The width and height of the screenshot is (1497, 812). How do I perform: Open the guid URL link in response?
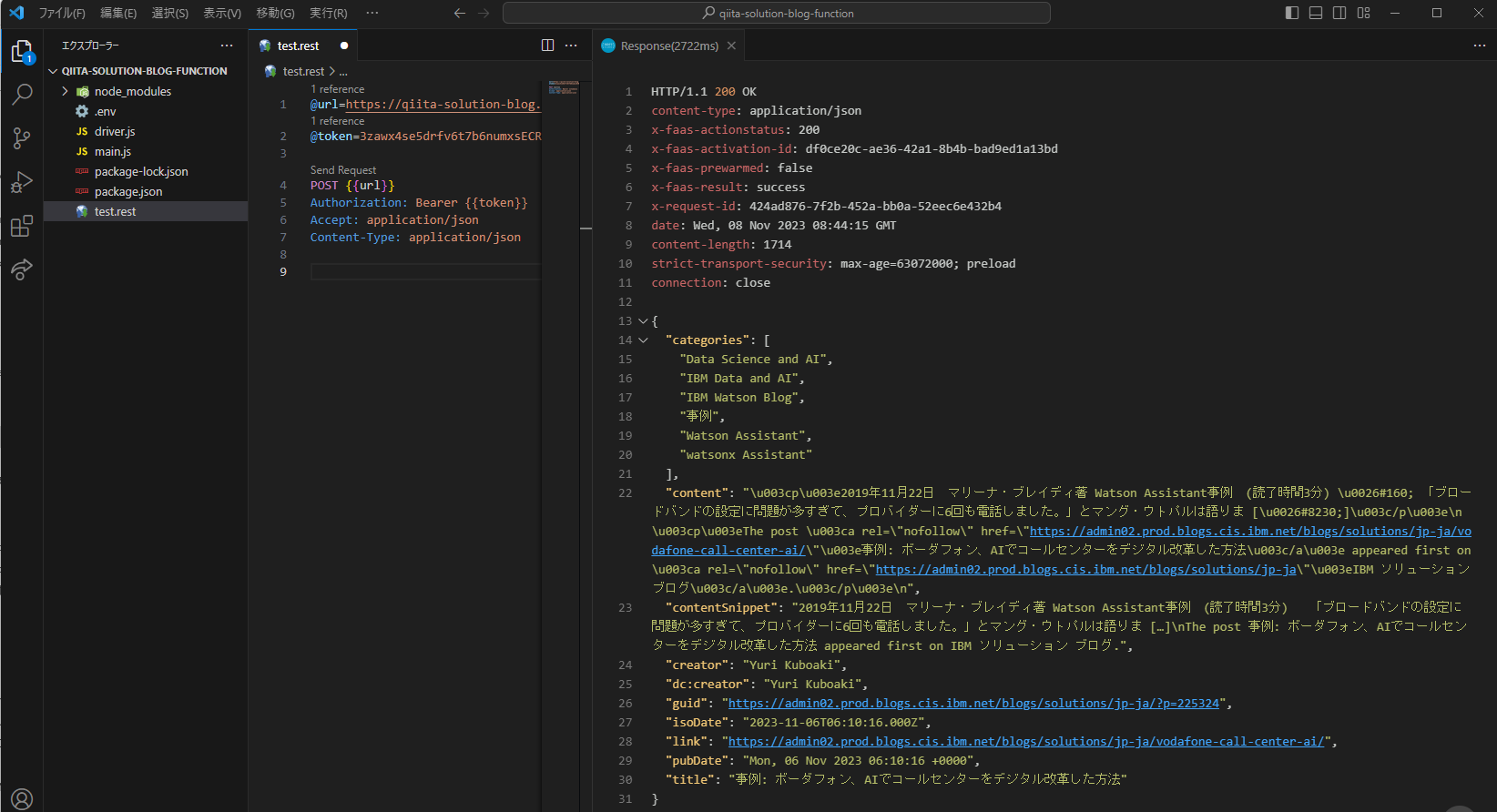click(973, 704)
